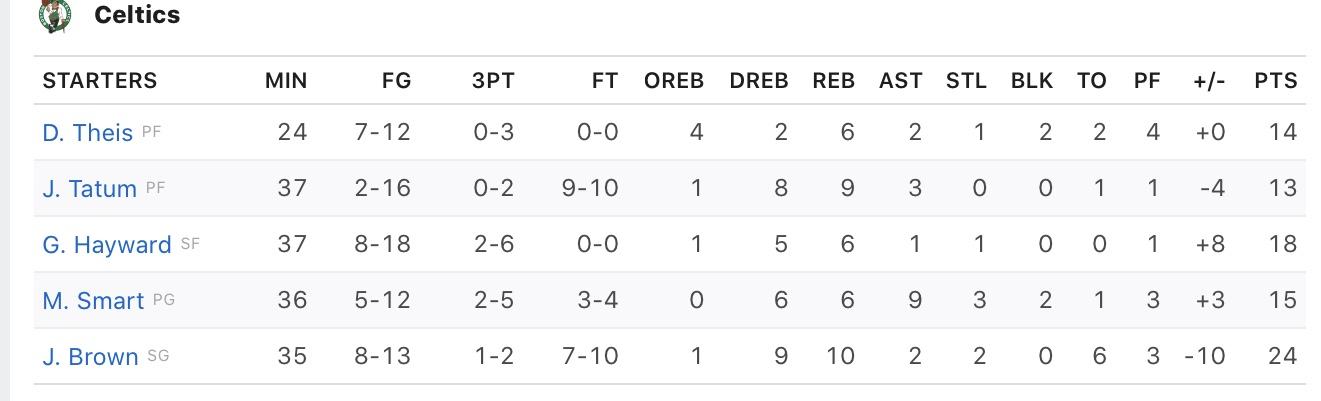Click the FG column header
The width and height of the screenshot is (1321, 401).
point(397,81)
